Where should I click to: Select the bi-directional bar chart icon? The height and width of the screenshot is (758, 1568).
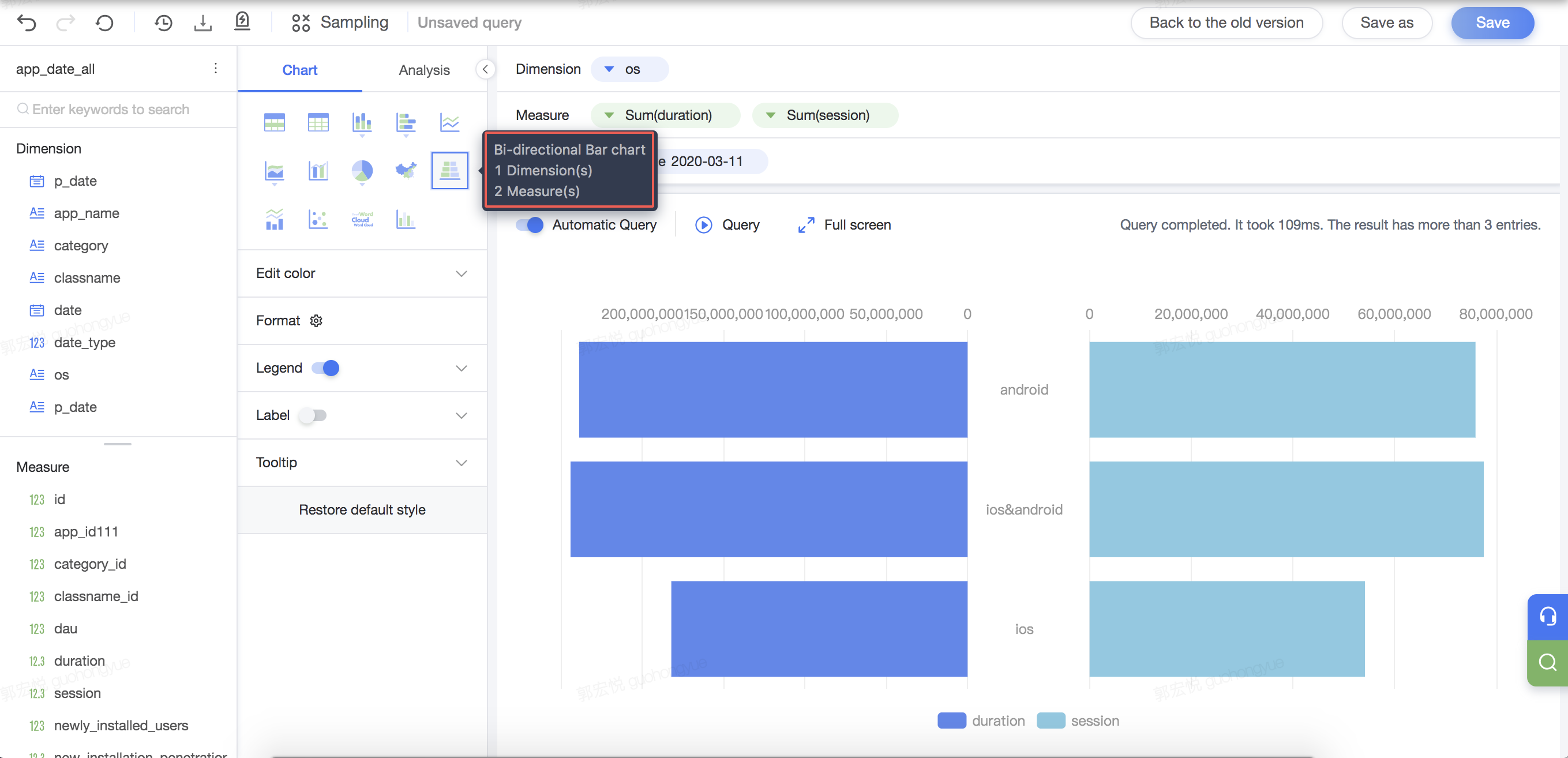[450, 171]
